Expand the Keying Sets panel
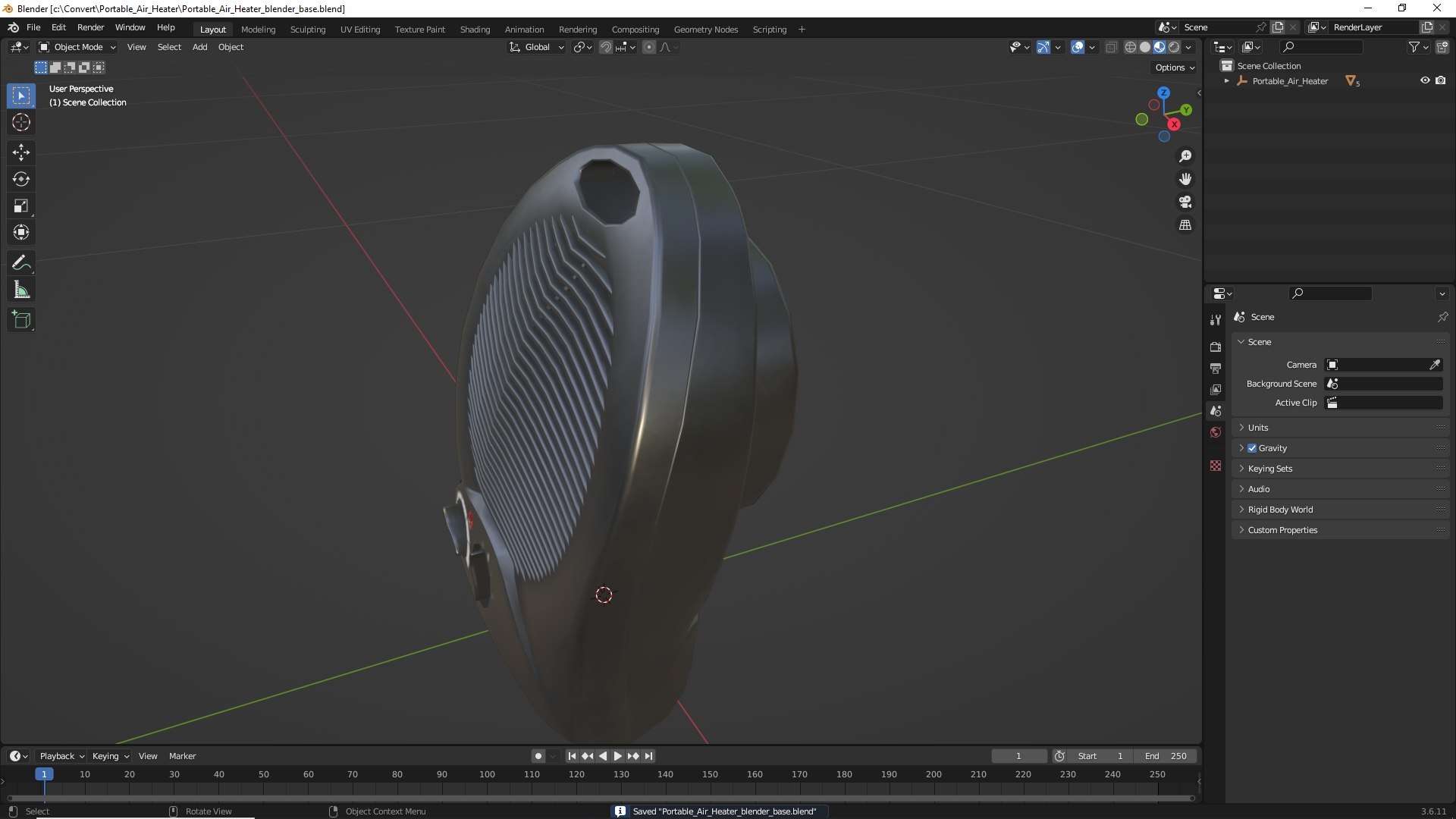 click(x=1341, y=469)
